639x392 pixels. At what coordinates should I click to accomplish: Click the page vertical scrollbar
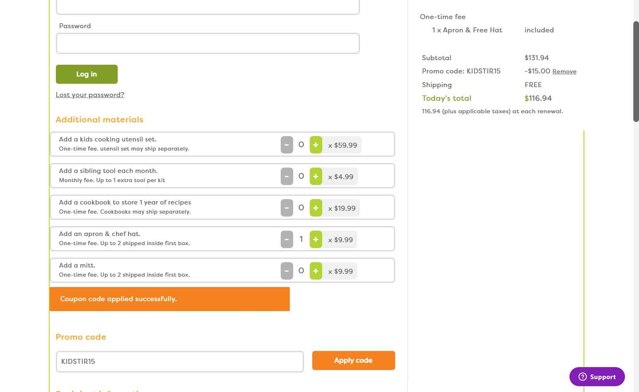636,72
